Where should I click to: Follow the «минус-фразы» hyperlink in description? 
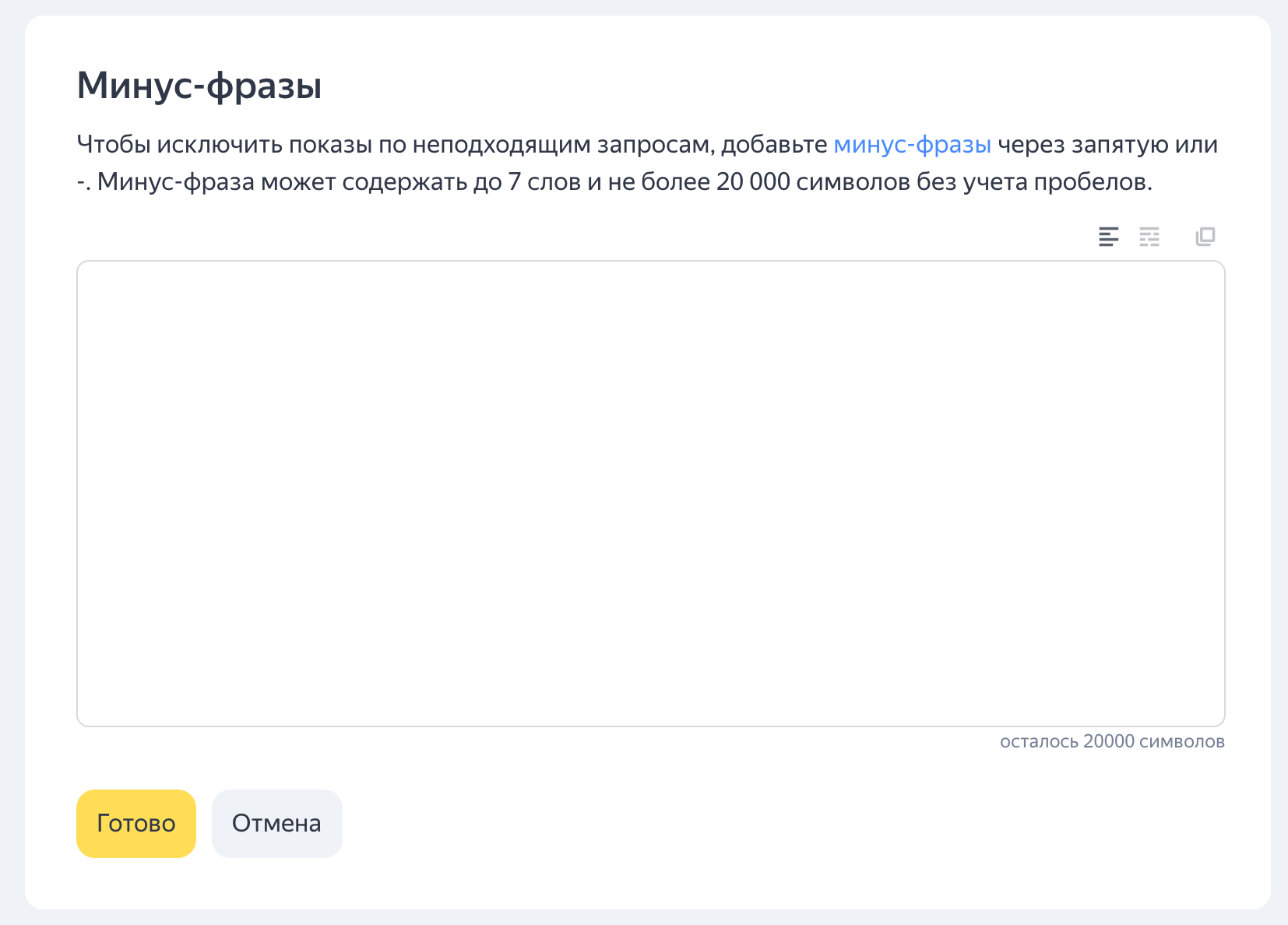click(912, 145)
